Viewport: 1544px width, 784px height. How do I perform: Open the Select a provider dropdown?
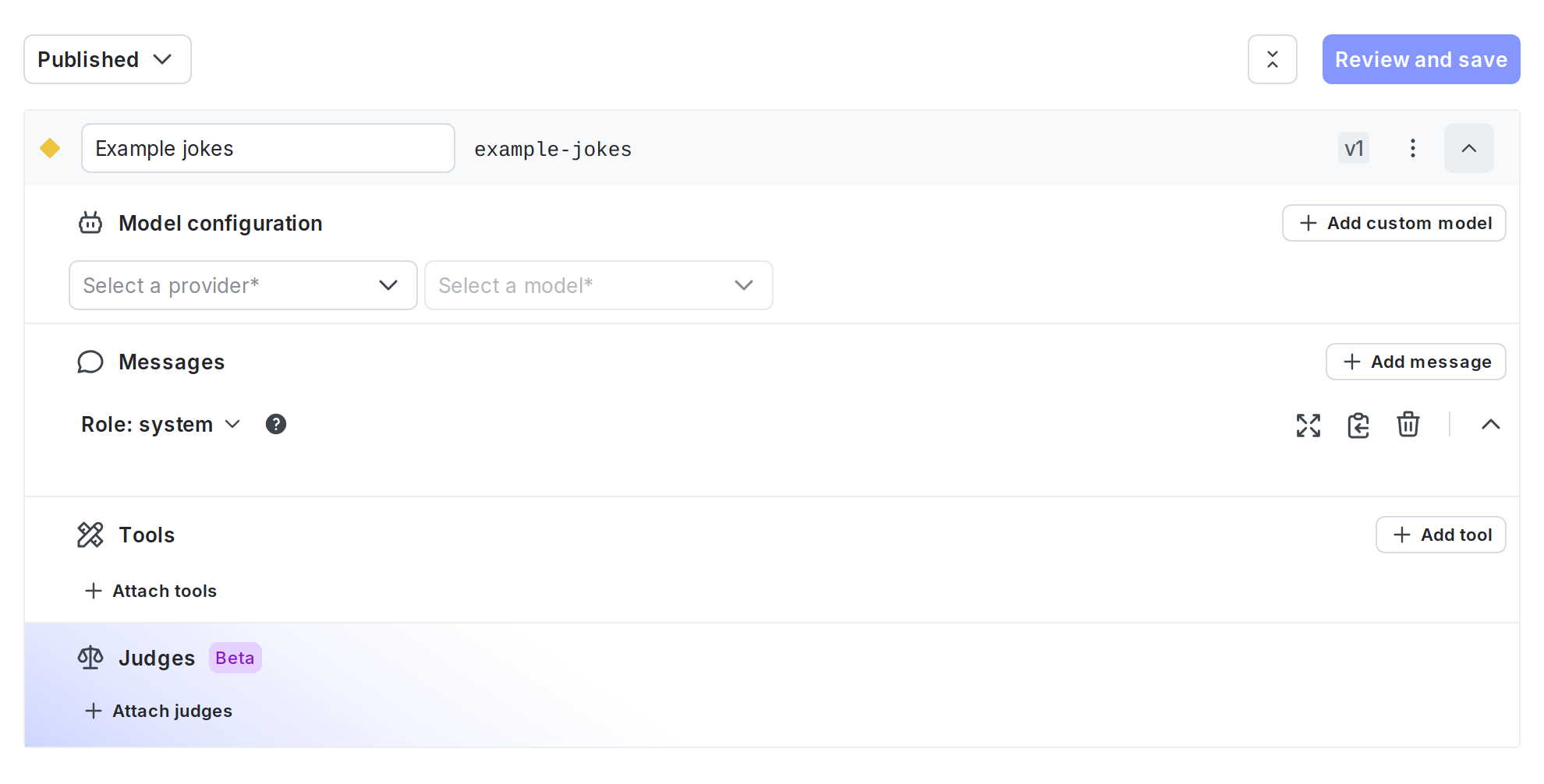pyautogui.click(x=243, y=285)
